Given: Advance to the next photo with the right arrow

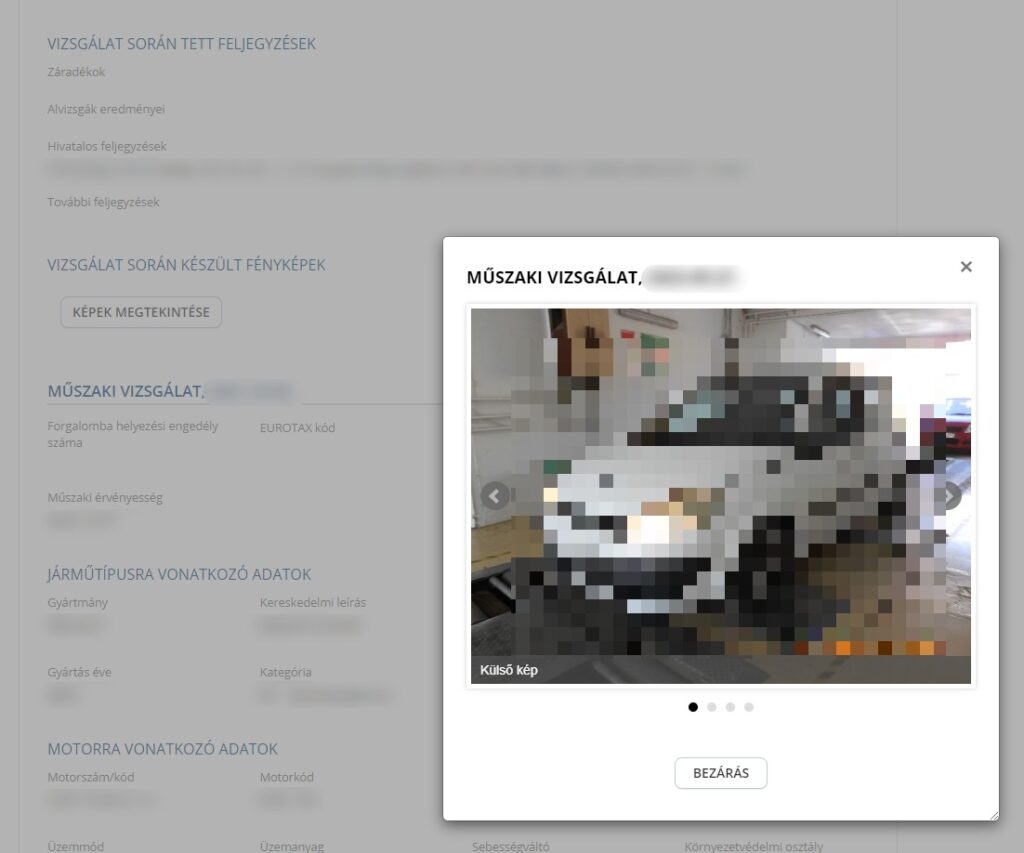Looking at the screenshot, I should (x=952, y=496).
